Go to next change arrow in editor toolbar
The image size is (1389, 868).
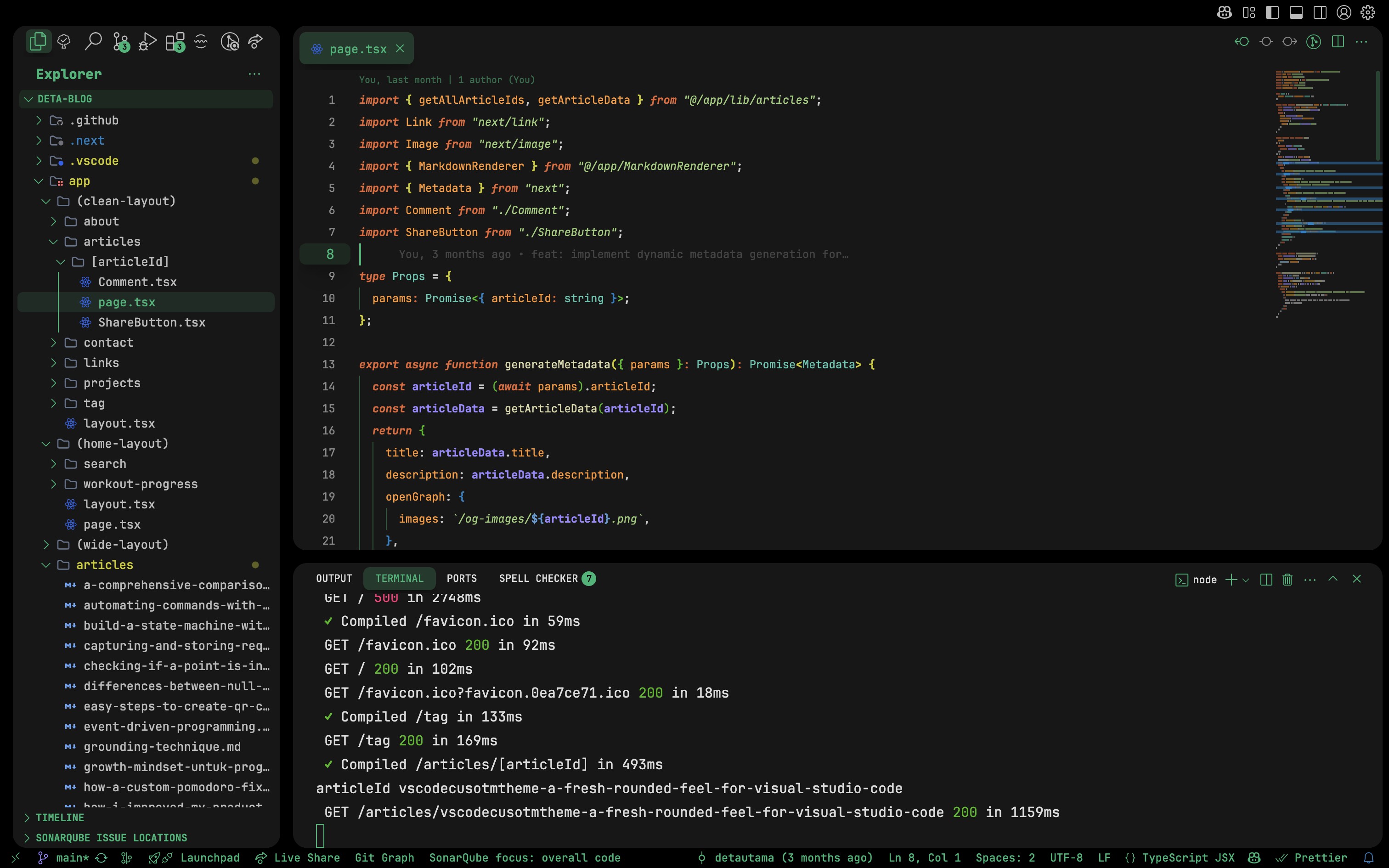(1290, 41)
